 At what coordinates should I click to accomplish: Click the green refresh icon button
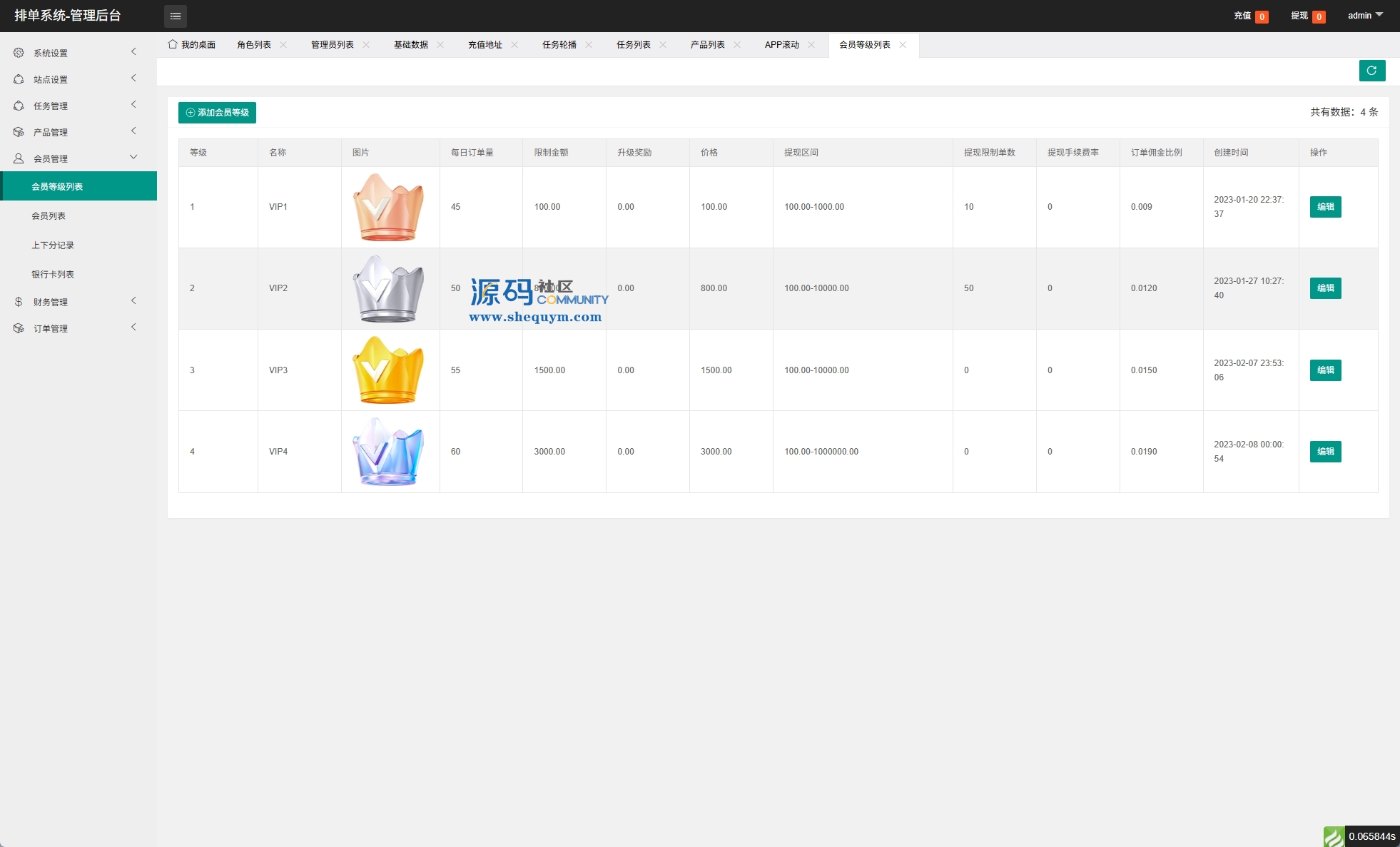click(x=1371, y=71)
